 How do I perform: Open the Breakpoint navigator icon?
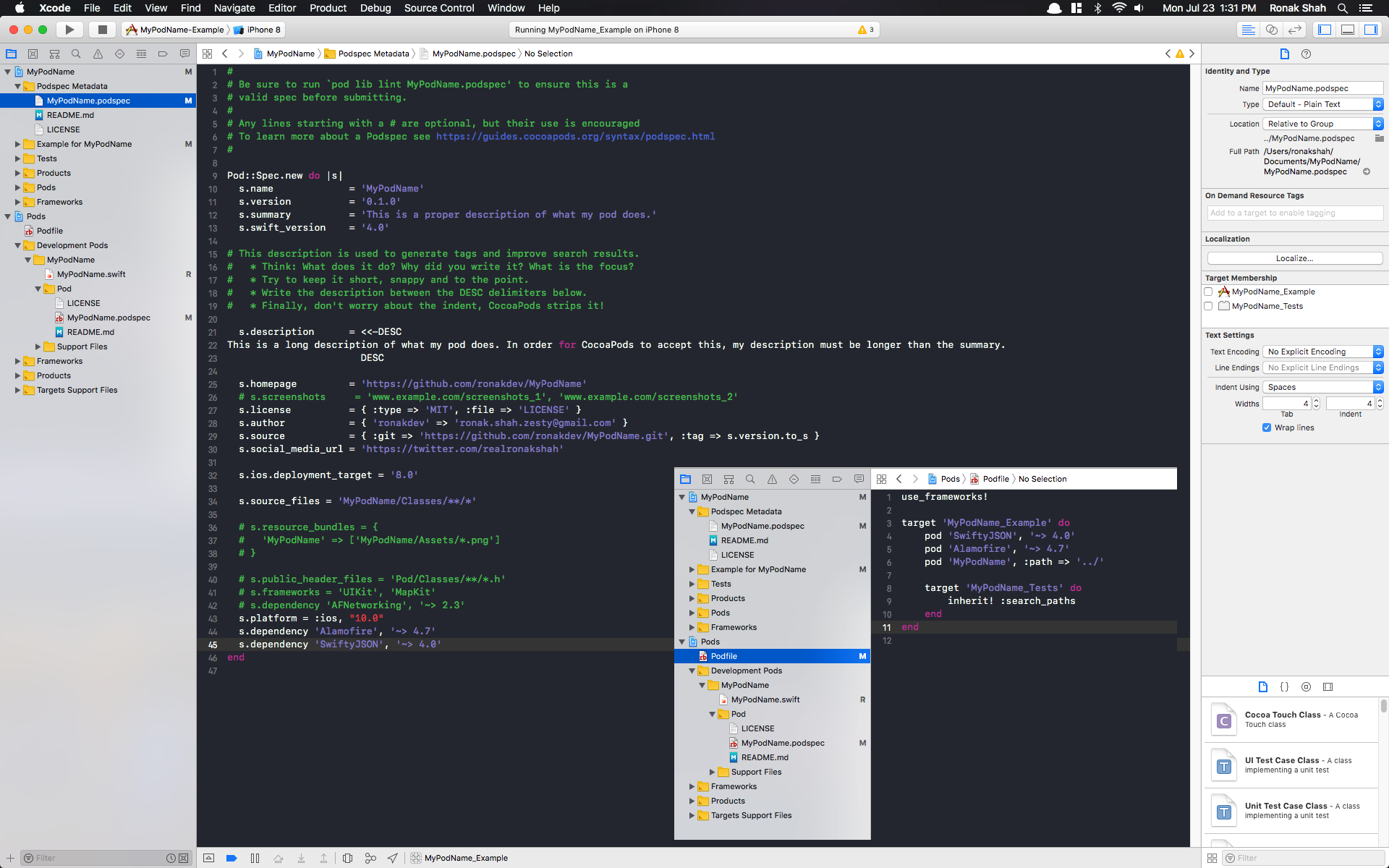tap(163, 54)
